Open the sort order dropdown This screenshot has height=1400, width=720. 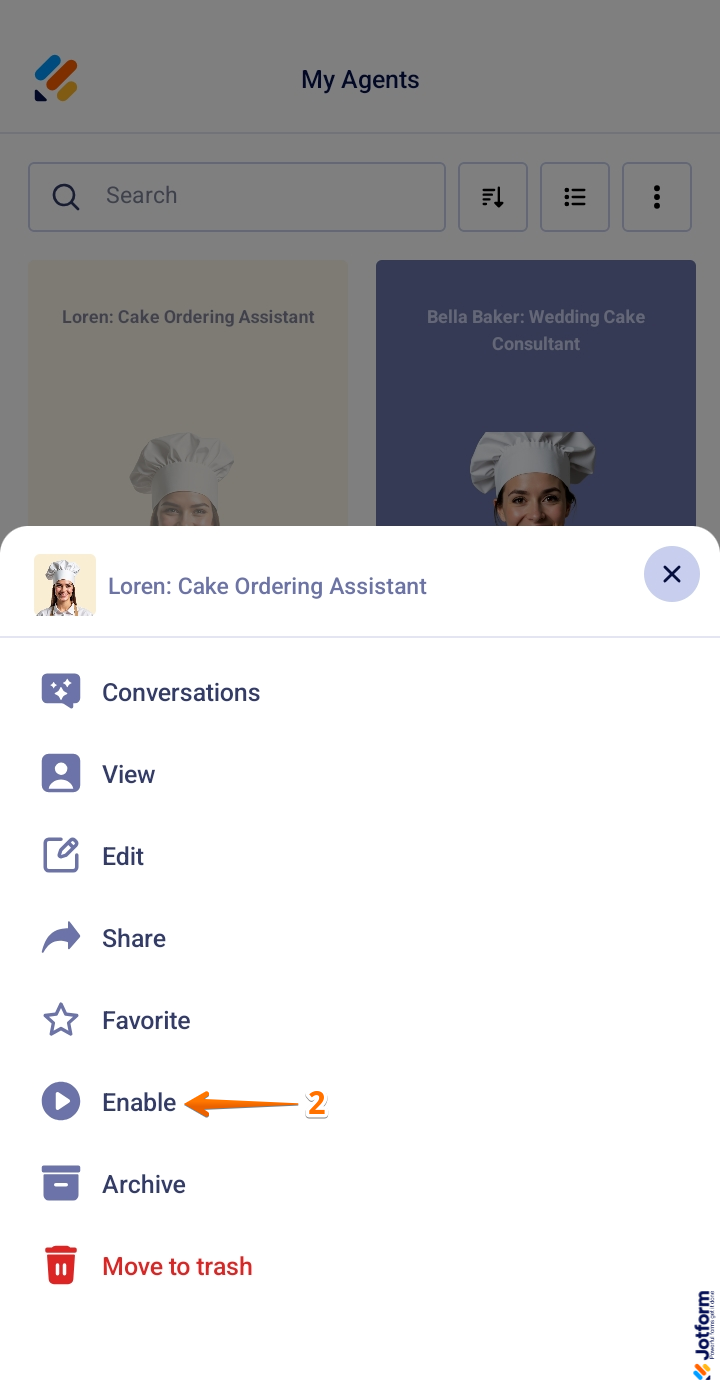point(493,197)
